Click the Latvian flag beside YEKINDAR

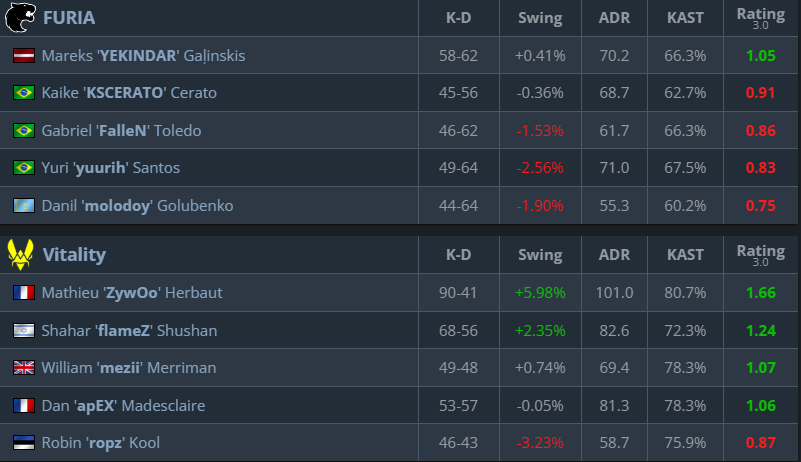pos(24,56)
